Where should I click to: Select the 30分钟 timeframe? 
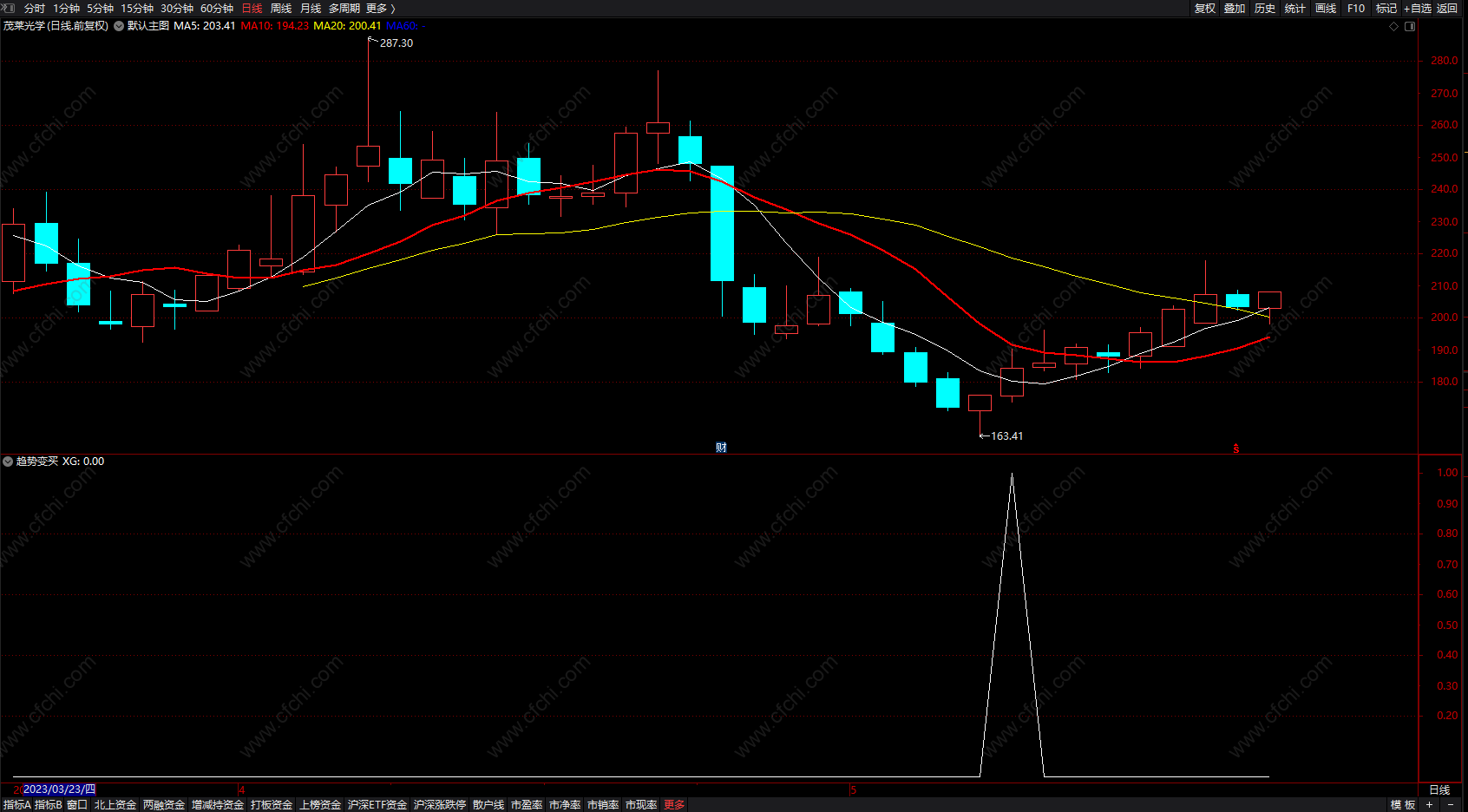177,8
